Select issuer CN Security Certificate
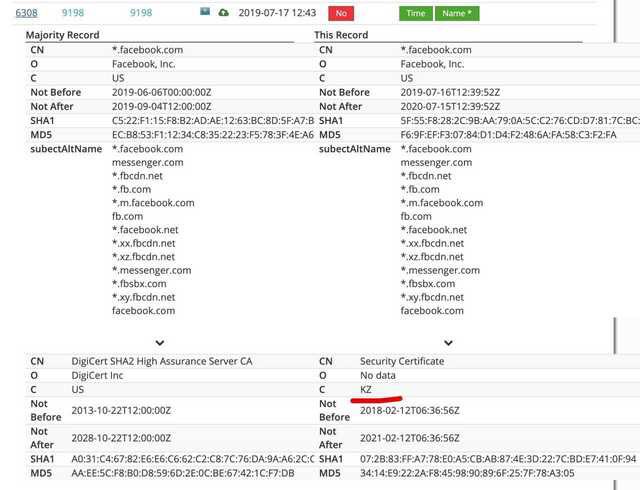 point(402,361)
